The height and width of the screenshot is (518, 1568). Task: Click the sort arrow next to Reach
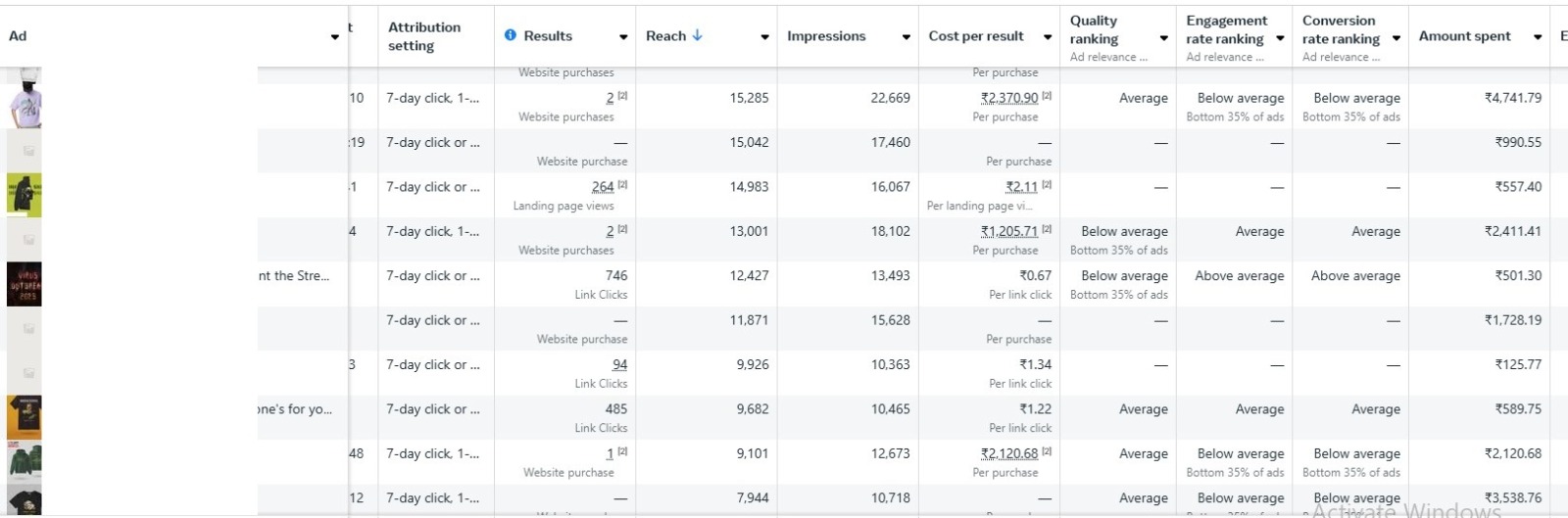click(698, 35)
